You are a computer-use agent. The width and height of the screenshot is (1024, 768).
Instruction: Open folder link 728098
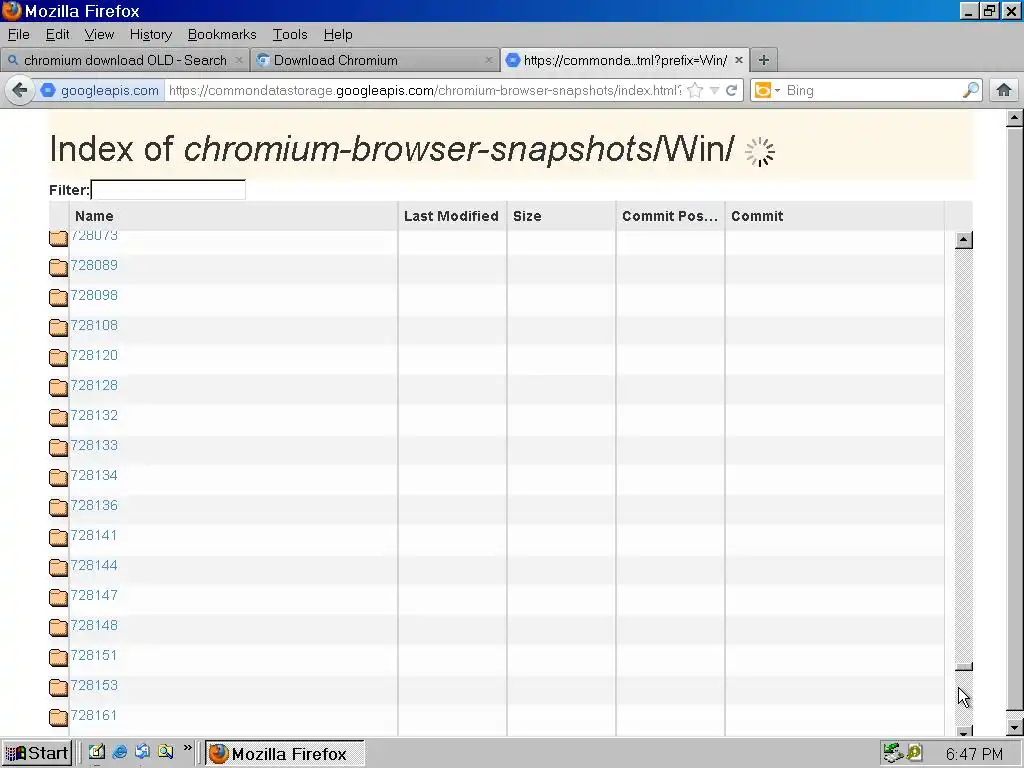click(94, 295)
